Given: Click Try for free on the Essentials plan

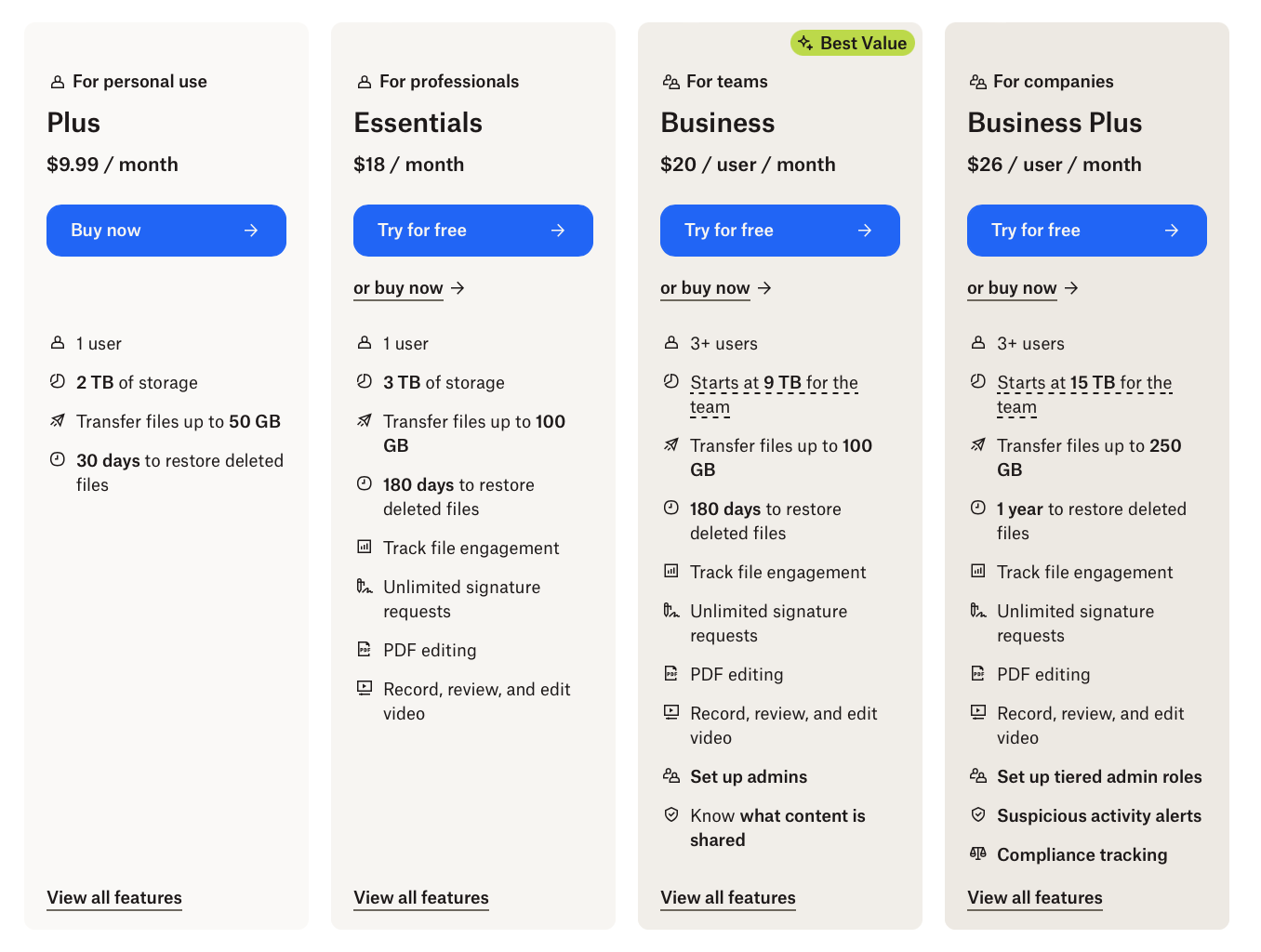Looking at the screenshot, I should [x=472, y=230].
